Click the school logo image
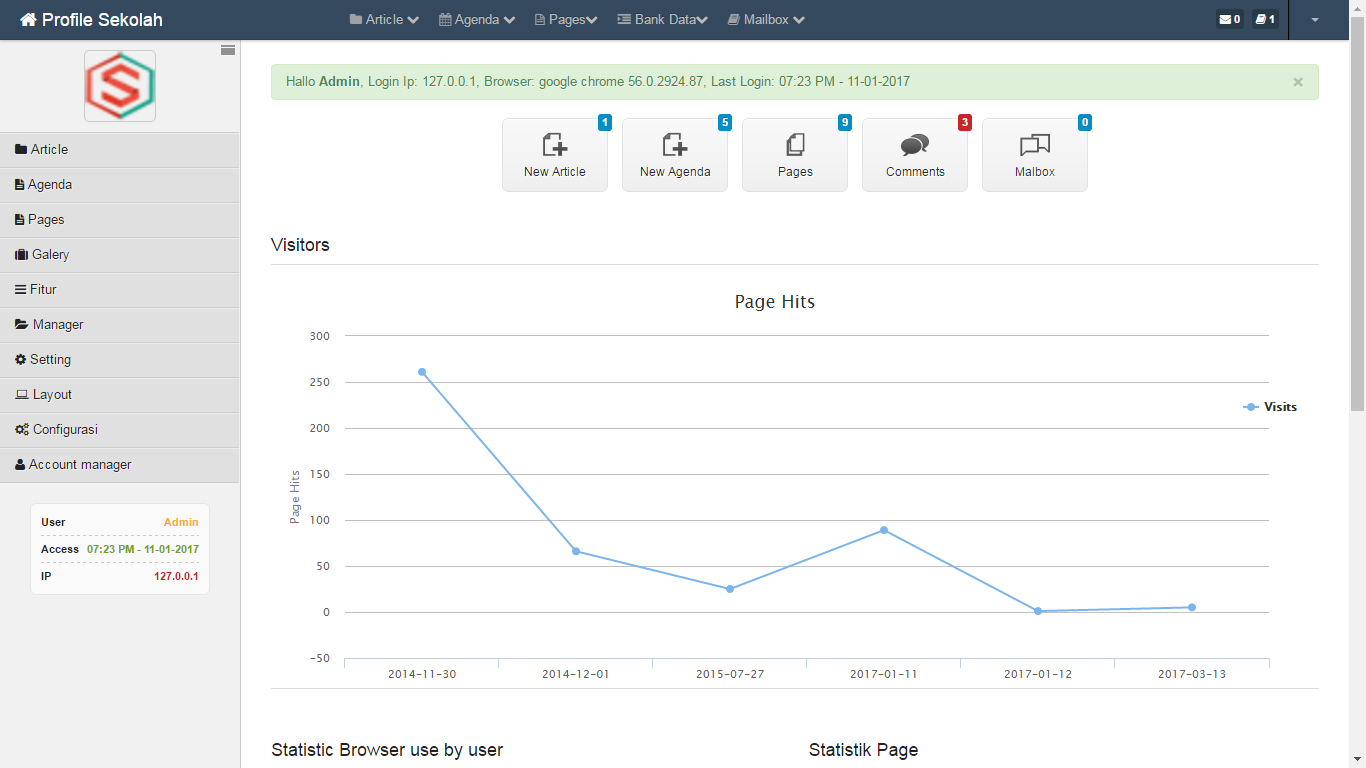1366x768 pixels. [x=120, y=86]
